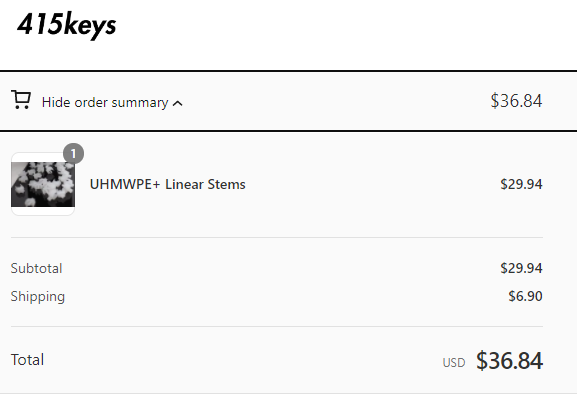The width and height of the screenshot is (577, 399).
Task: Click the Shipping label
Action: pyautogui.click(x=38, y=297)
